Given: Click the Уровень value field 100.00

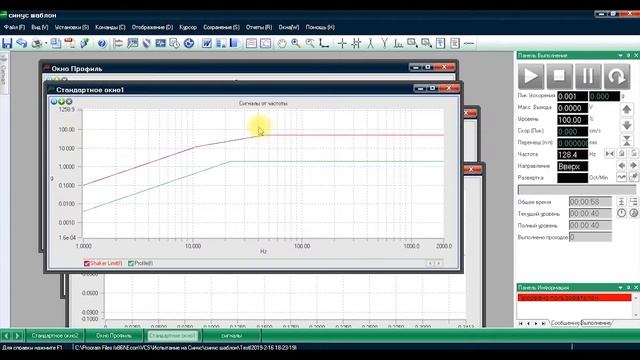Looking at the screenshot, I should pos(572,120).
